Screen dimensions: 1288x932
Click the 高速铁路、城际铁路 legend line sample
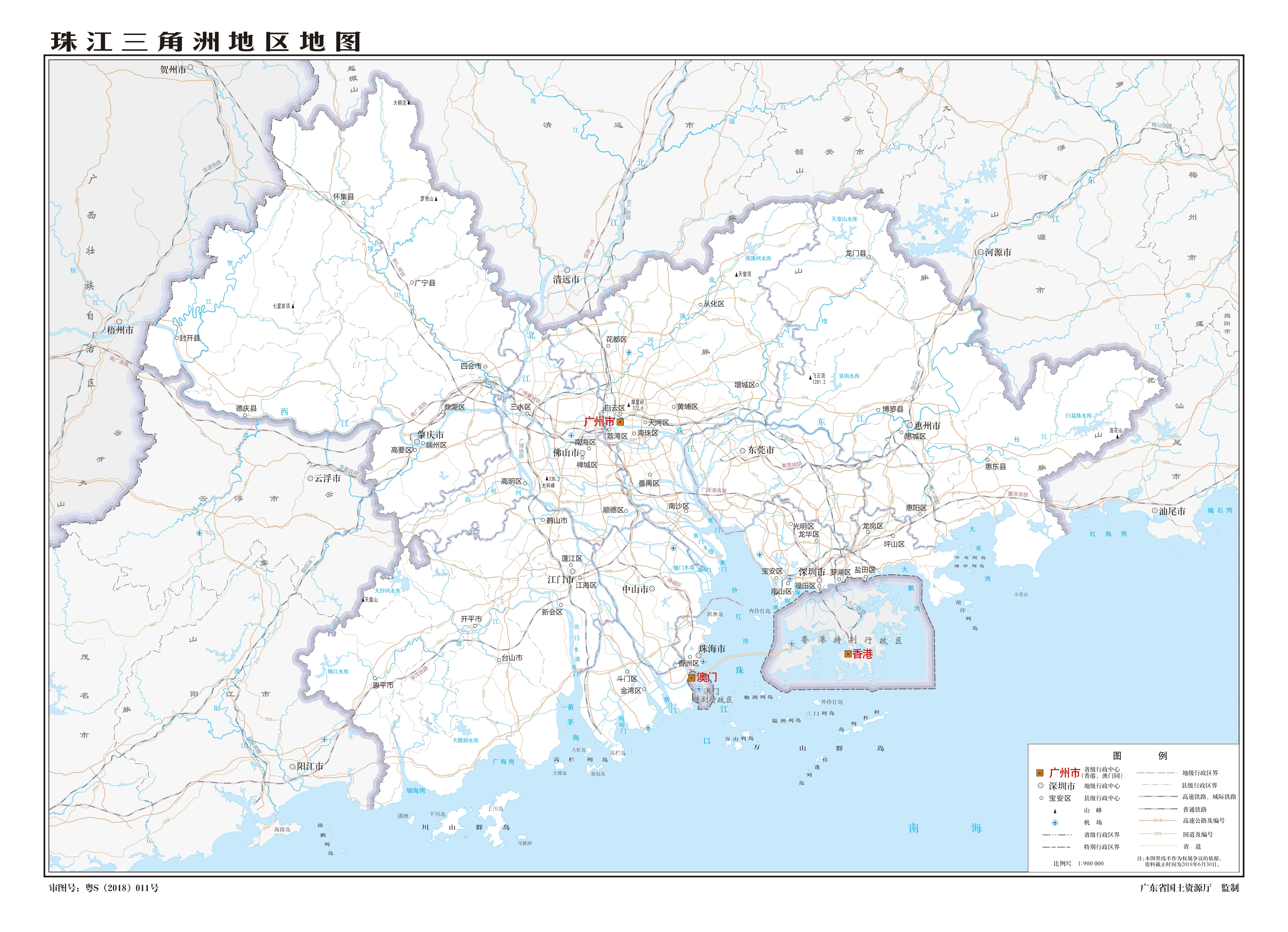(x=1158, y=796)
